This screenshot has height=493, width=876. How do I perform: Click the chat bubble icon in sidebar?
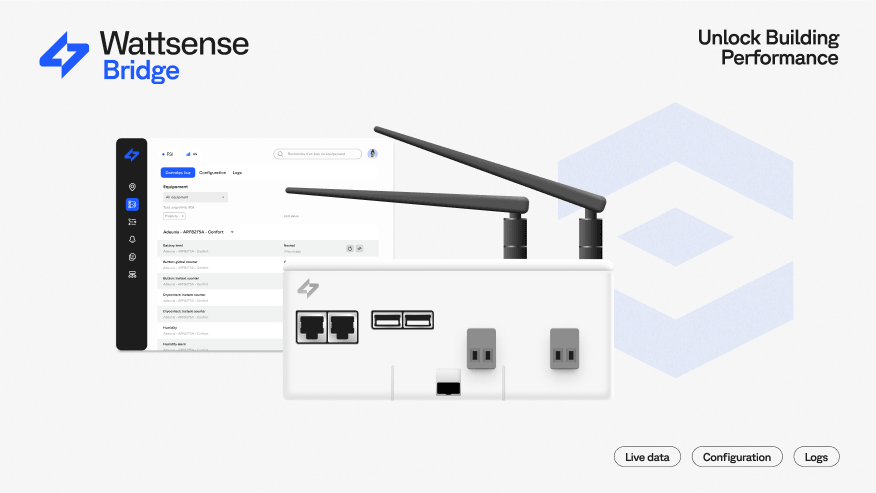tap(132, 257)
